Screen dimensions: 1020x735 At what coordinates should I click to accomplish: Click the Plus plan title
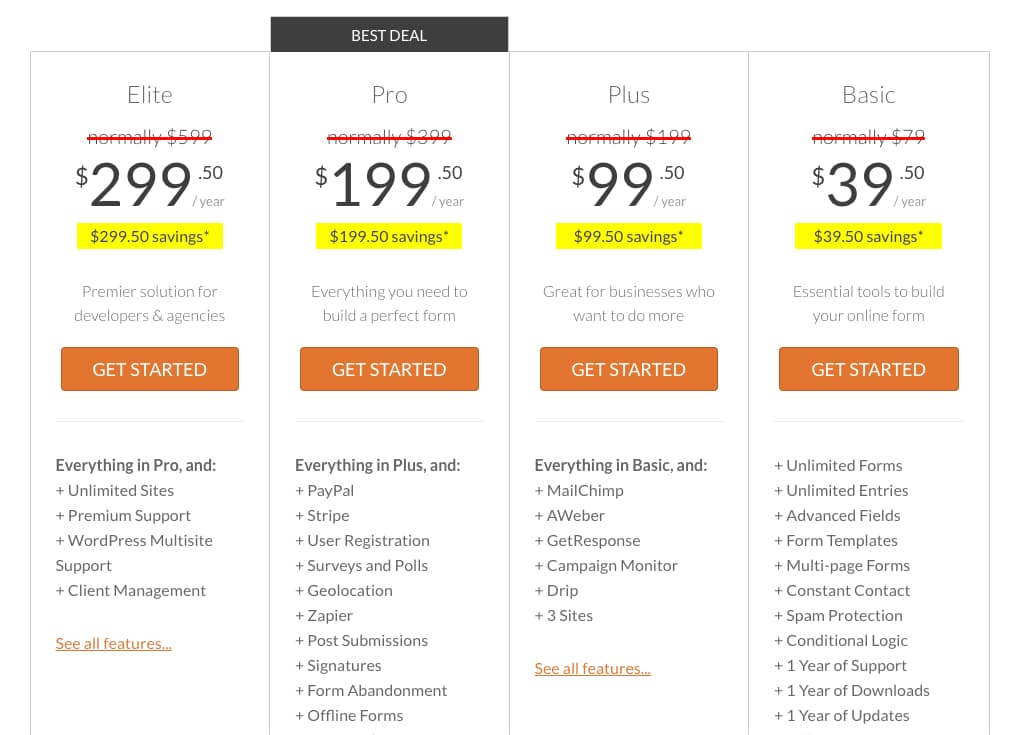click(x=628, y=94)
